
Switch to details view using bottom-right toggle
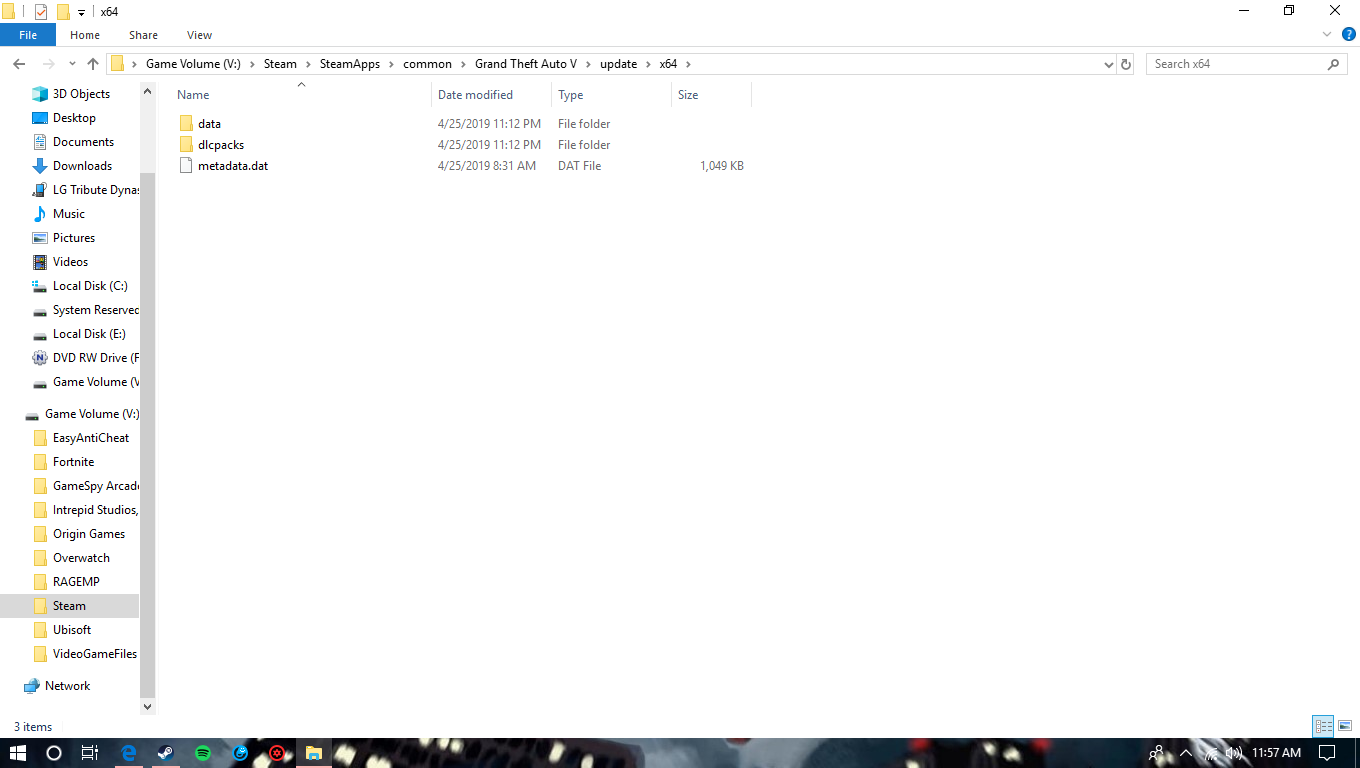[x=1322, y=726]
